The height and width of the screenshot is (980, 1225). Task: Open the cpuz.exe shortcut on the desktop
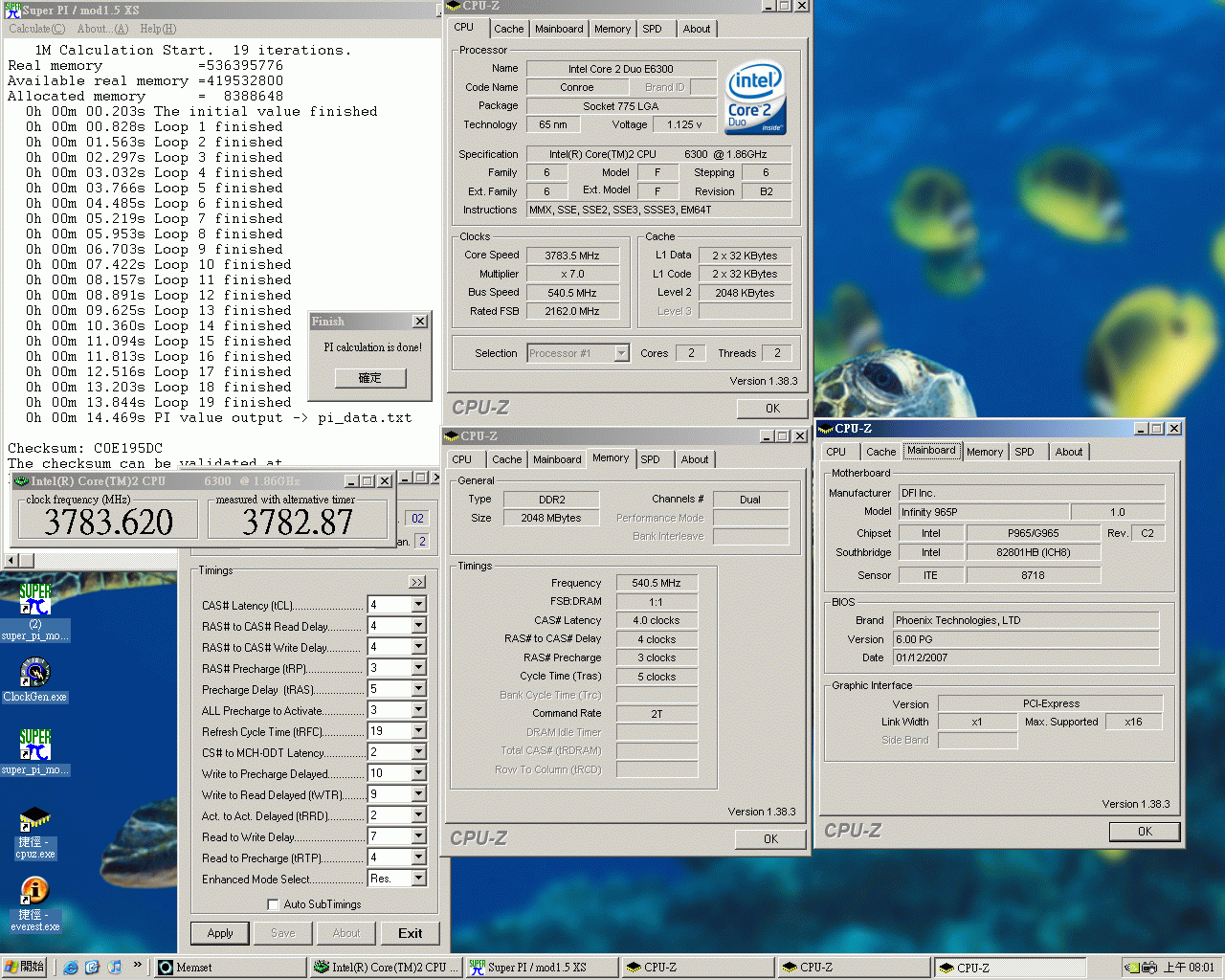(34, 832)
